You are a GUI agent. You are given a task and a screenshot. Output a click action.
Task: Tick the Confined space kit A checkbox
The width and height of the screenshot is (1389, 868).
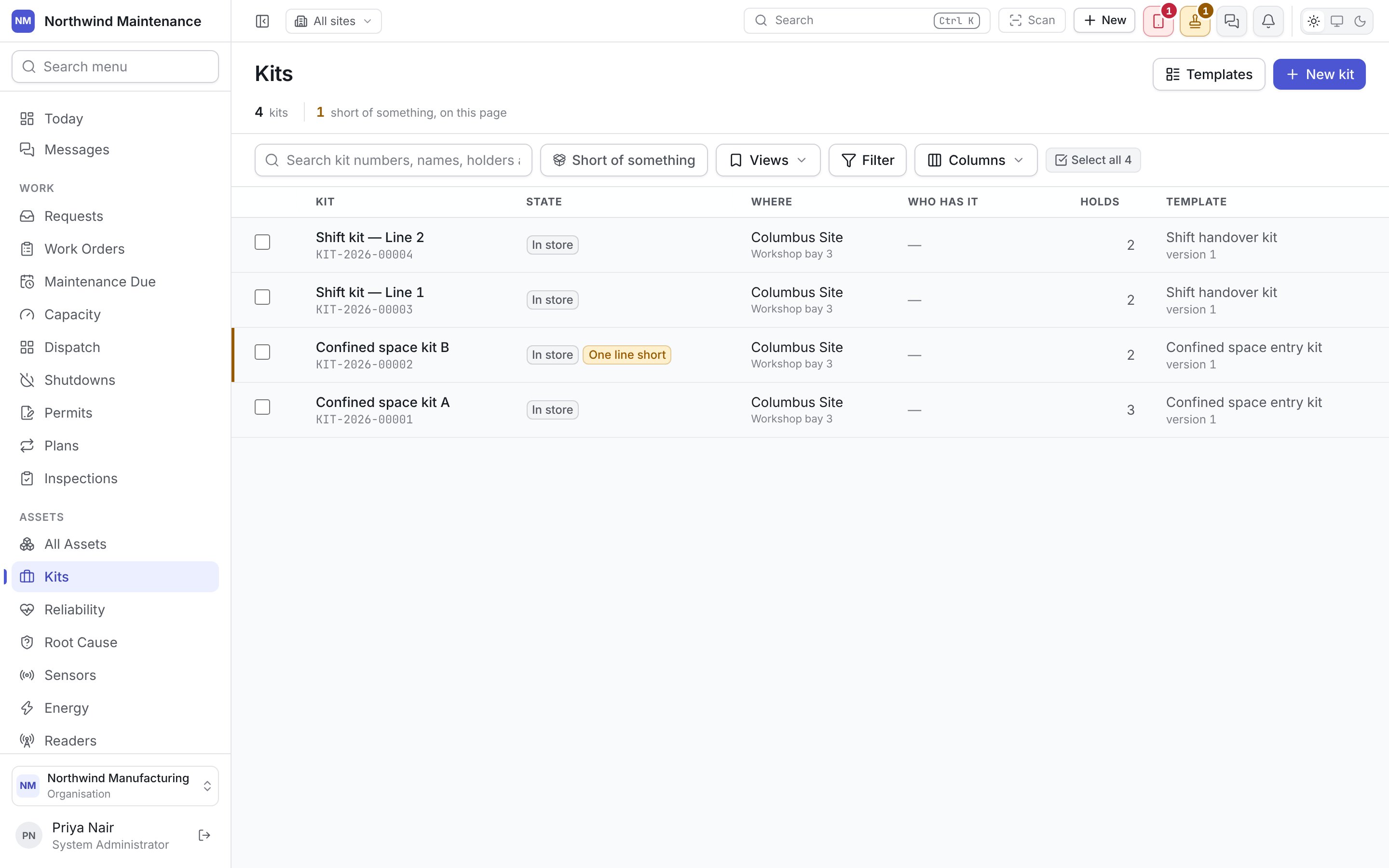click(x=262, y=407)
